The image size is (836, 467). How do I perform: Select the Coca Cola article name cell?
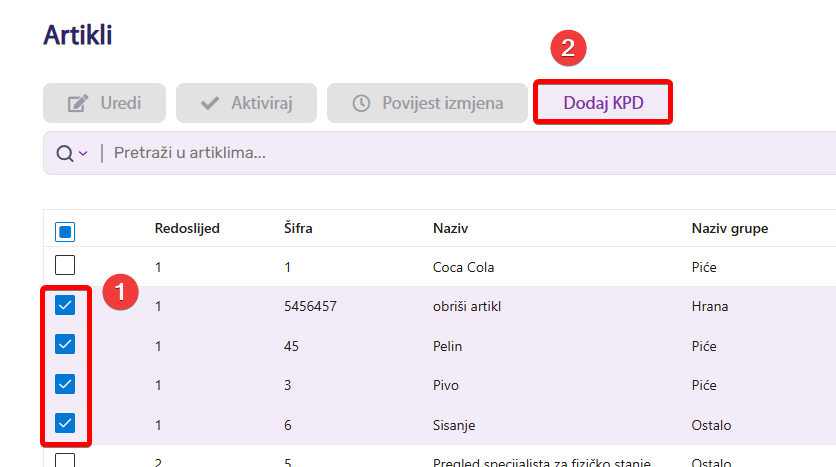(x=463, y=267)
